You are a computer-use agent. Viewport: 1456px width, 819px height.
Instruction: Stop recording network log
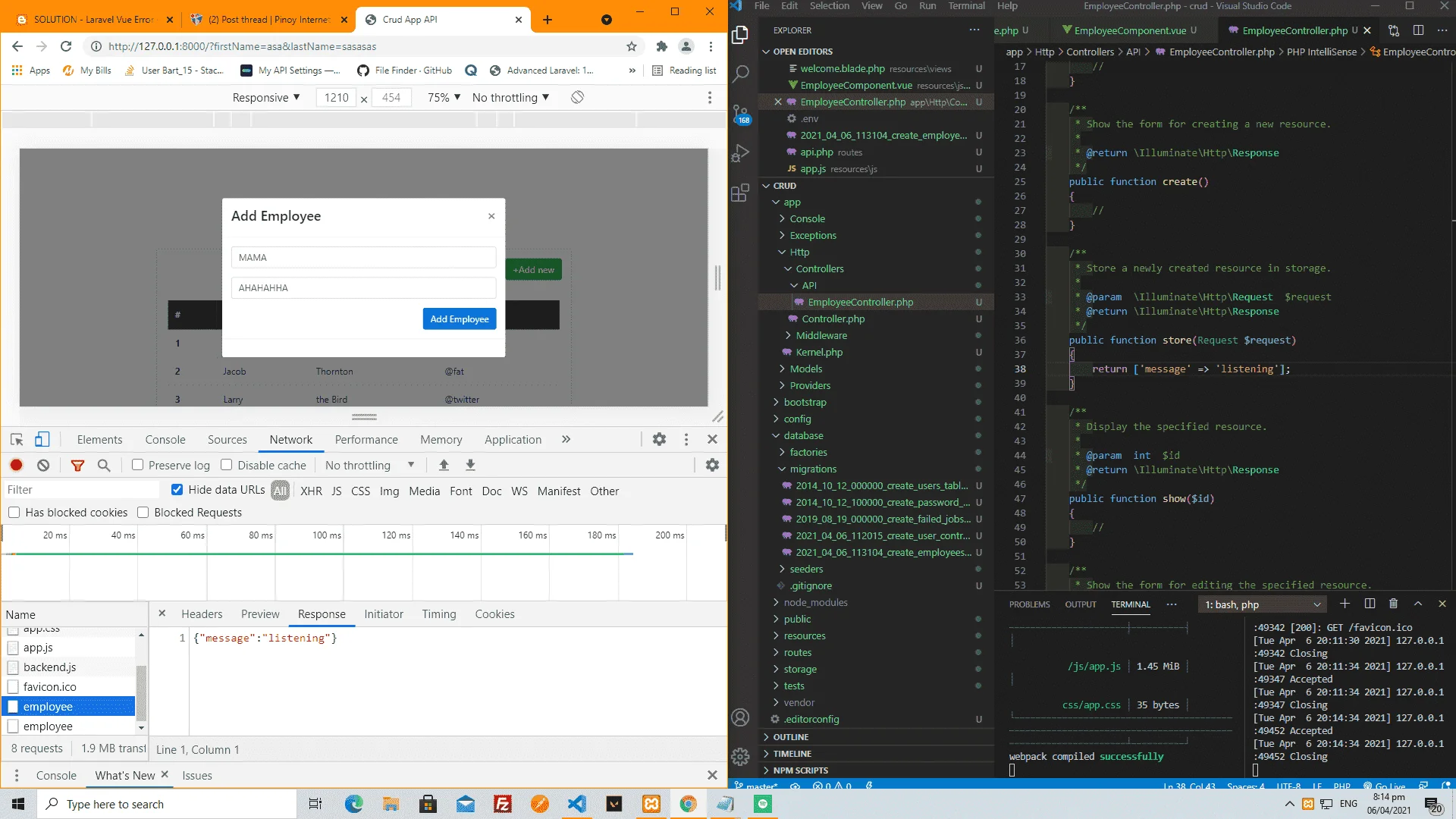(x=17, y=465)
